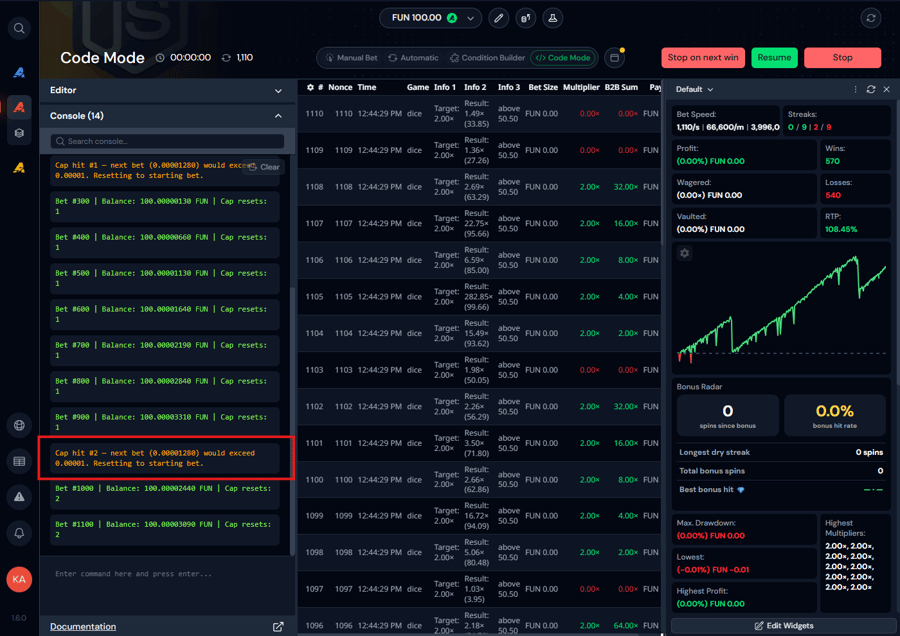Screen dimensions: 900x636
Task: Click the Multiplier column header
Action: [581, 87]
